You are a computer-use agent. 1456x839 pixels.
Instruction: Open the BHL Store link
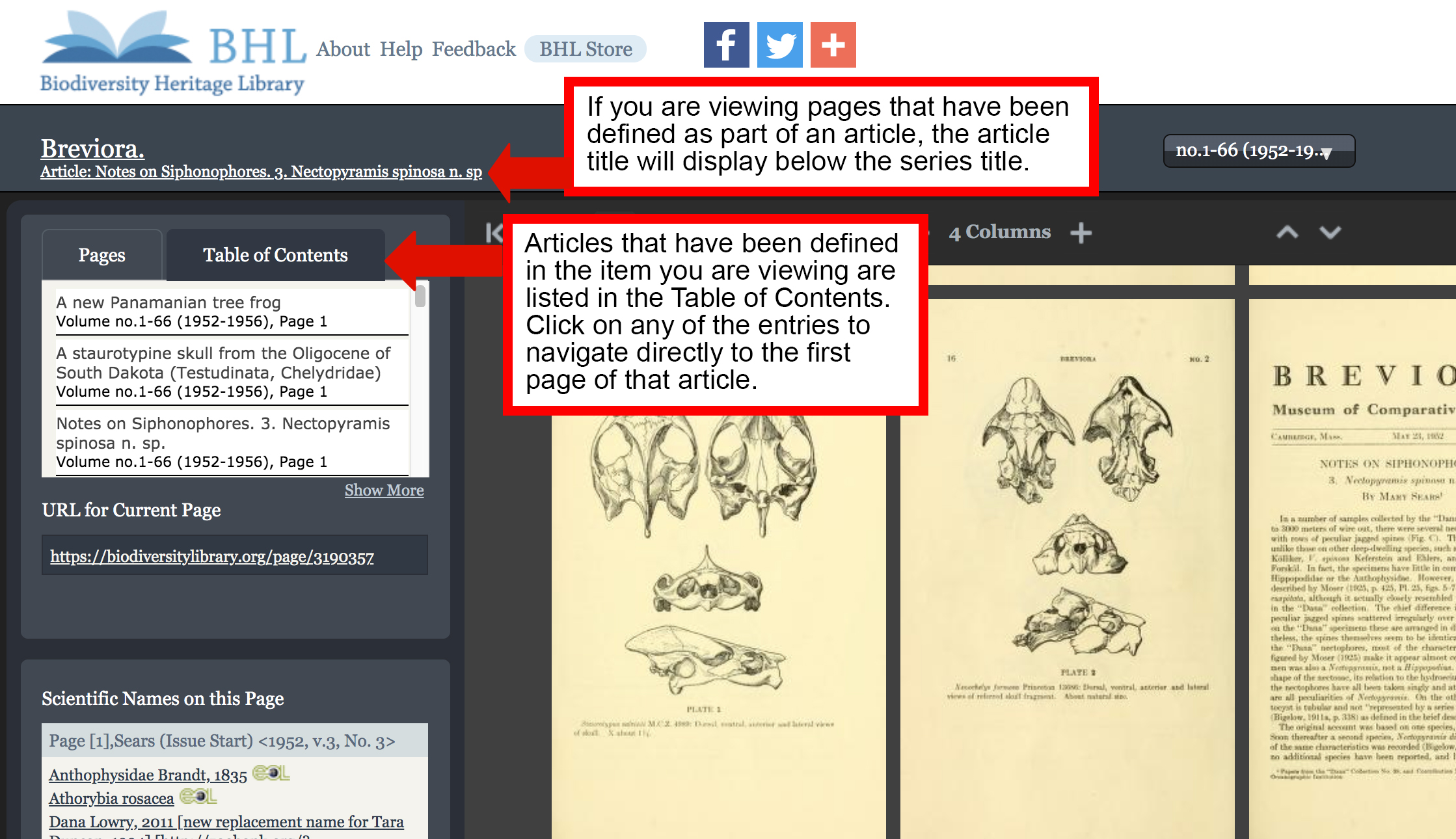coord(586,49)
